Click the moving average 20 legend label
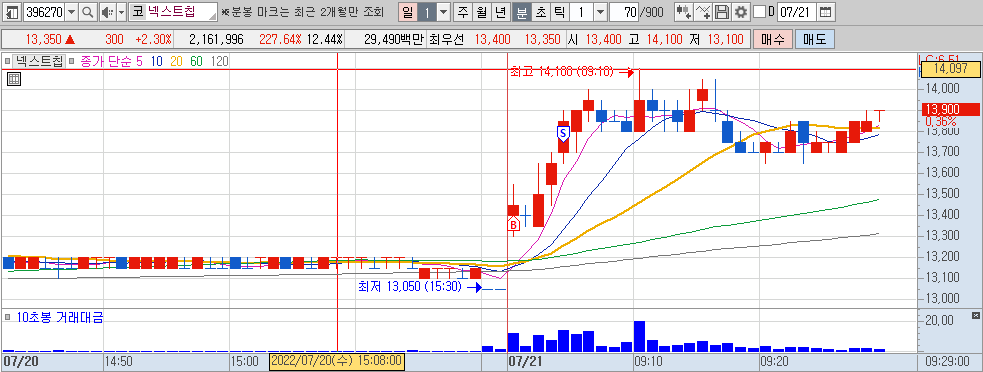The height and width of the screenshot is (372, 983). 176,61
